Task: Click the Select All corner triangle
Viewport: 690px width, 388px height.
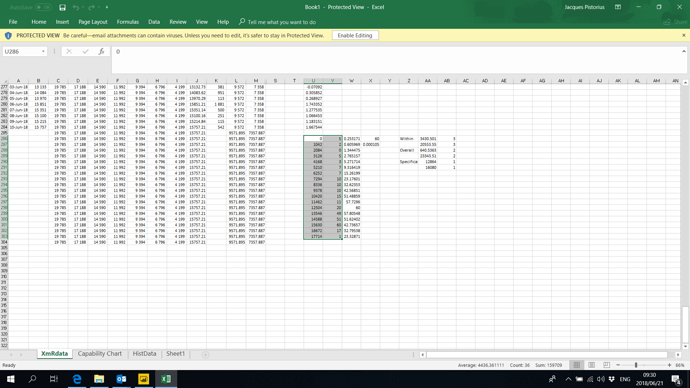Action: (5, 81)
